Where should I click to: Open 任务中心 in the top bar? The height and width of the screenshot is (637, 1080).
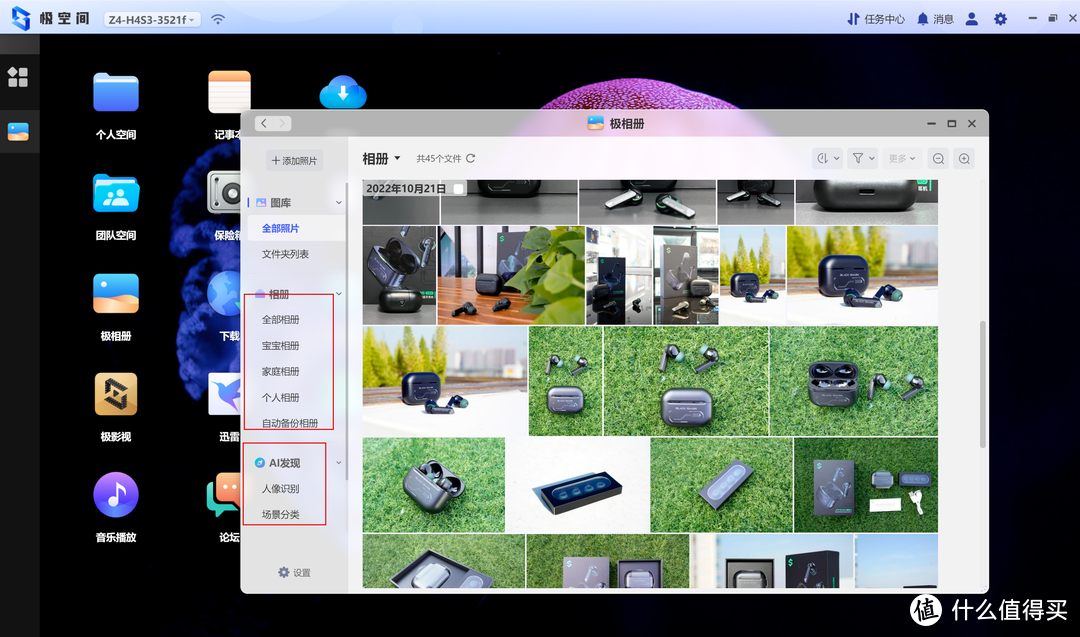pyautogui.click(x=875, y=18)
